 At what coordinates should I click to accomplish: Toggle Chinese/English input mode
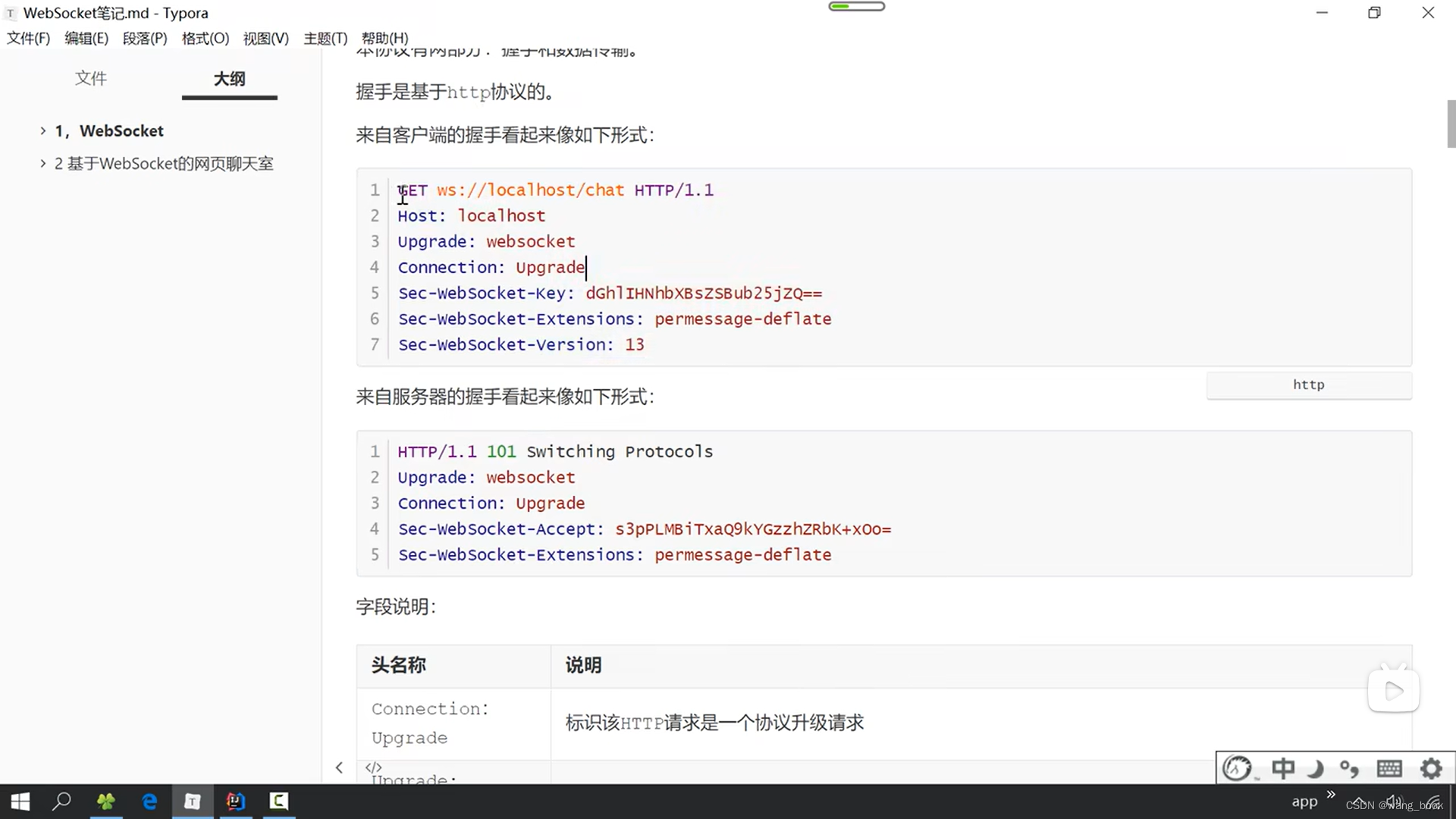coord(1283,768)
